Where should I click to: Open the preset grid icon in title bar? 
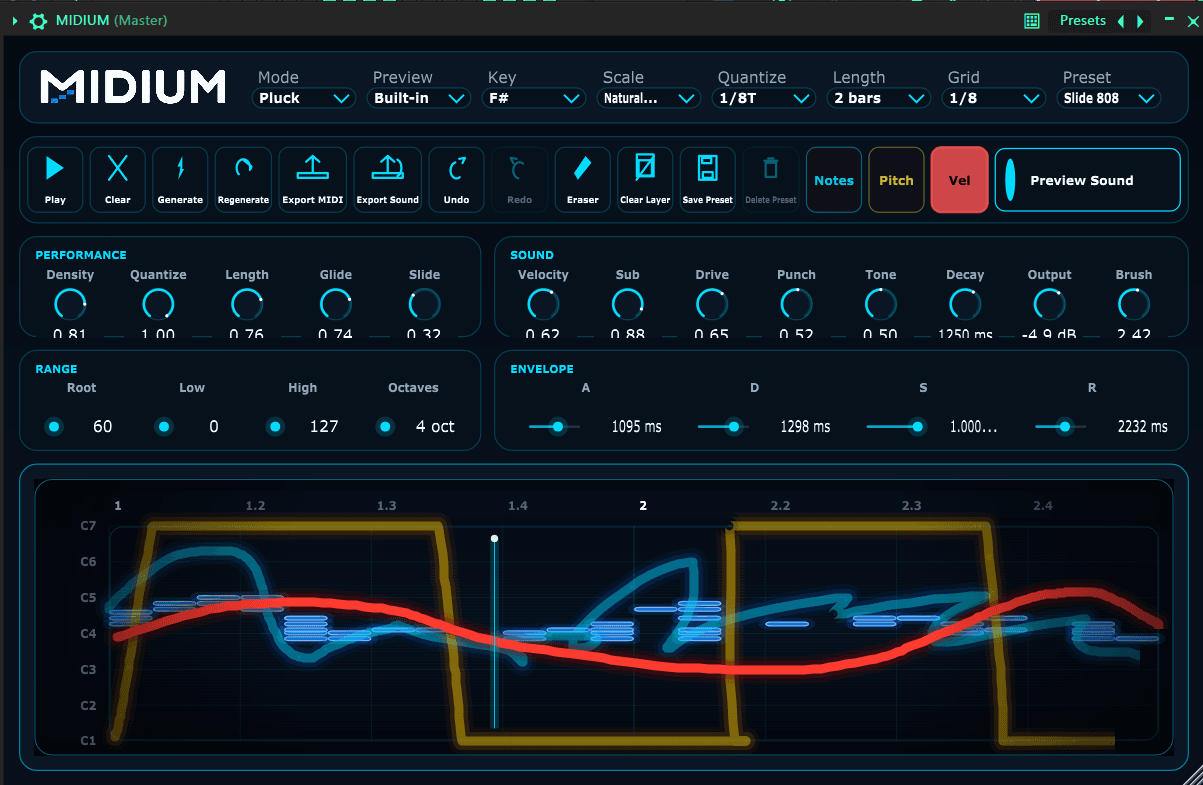1032,20
